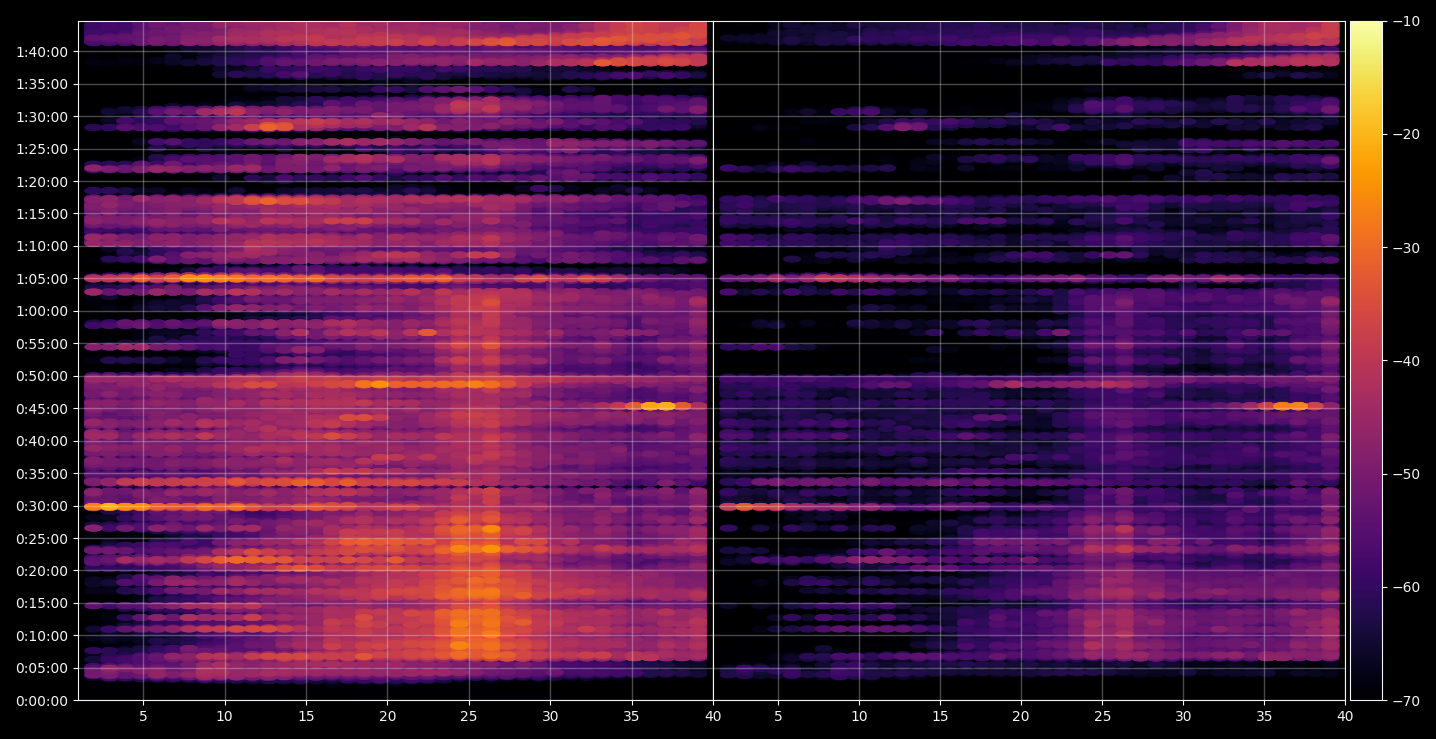Click the 0:55:00 y-axis tick label
This screenshot has height=739, width=1436.
(x=42, y=344)
